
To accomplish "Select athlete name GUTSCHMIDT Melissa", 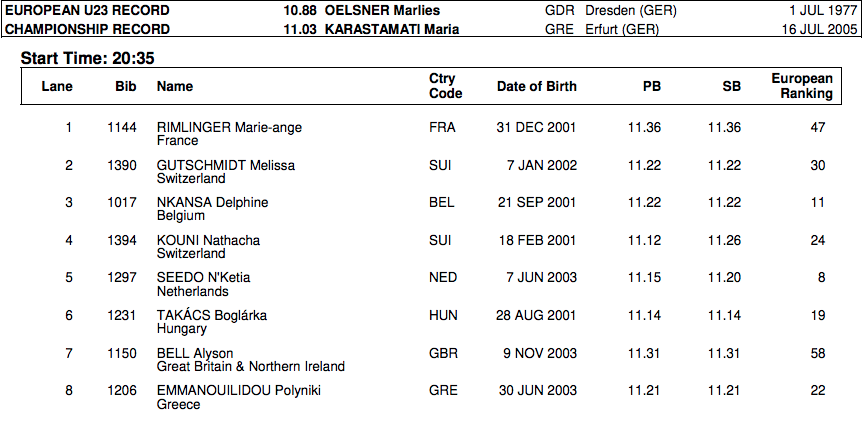I will pos(226,165).
